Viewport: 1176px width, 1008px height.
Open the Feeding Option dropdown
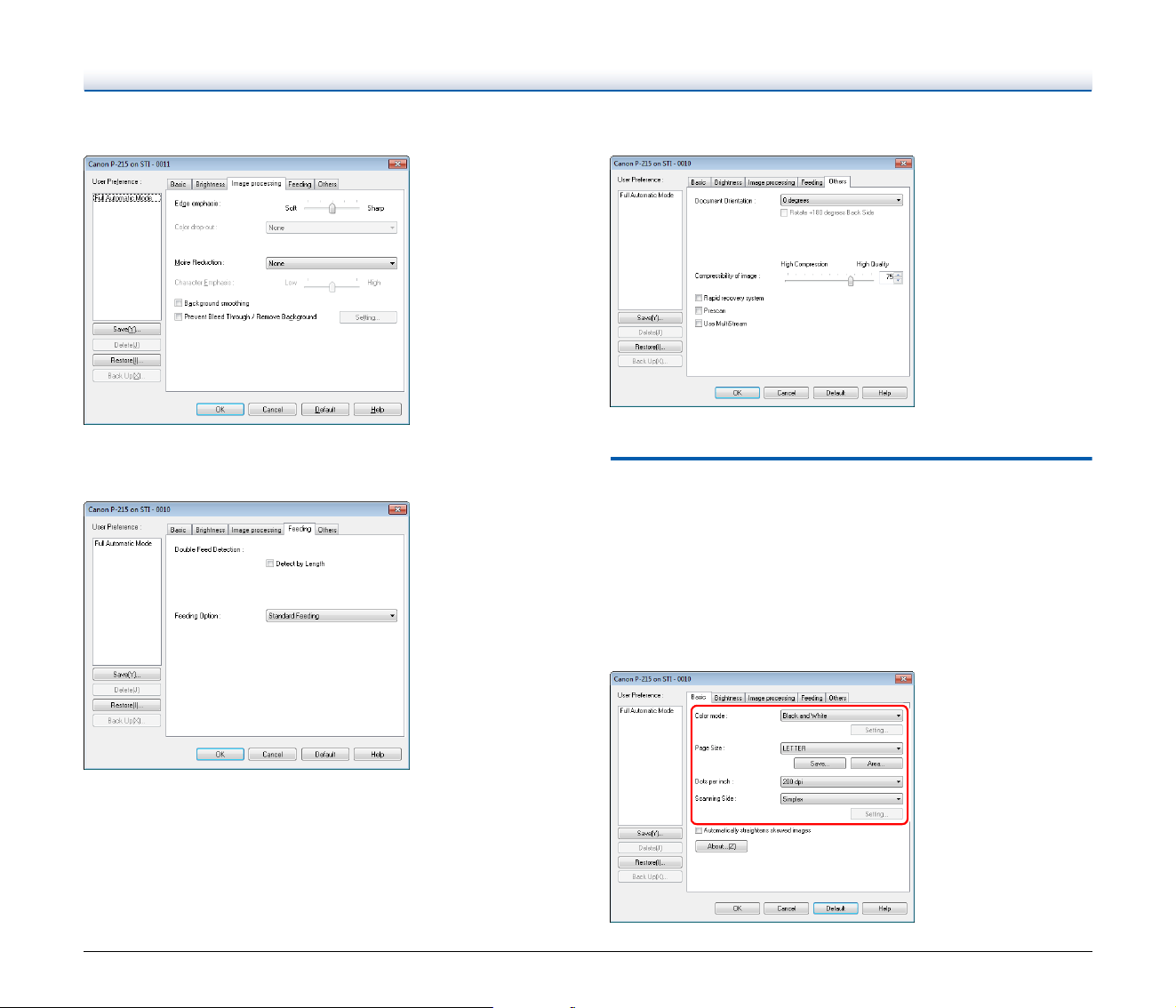pyautogui.click(x=332, y=615)
